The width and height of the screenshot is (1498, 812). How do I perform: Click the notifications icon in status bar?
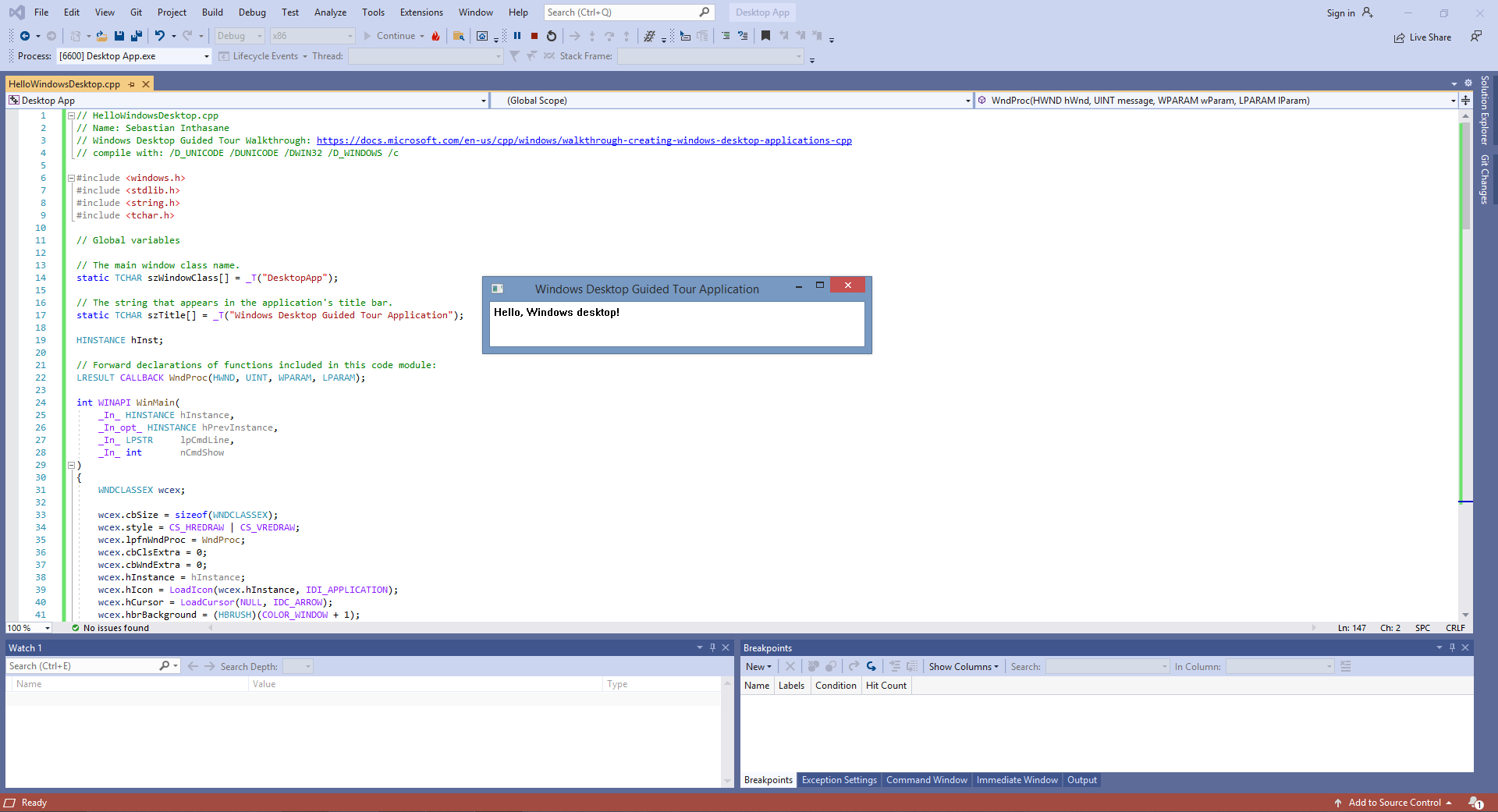pyautogui.click(x=1475, y=803)
